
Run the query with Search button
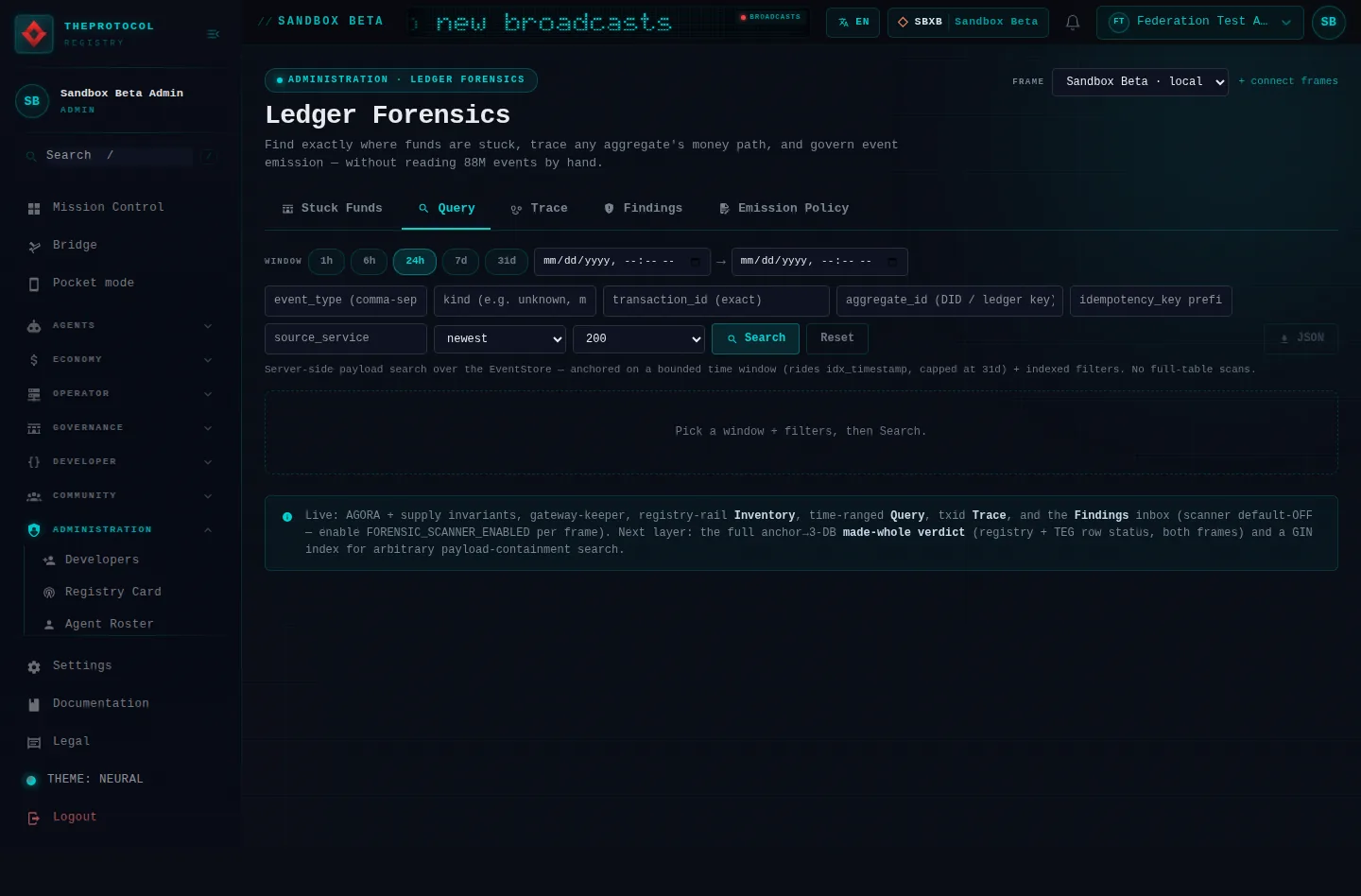(x=755, y=338)
